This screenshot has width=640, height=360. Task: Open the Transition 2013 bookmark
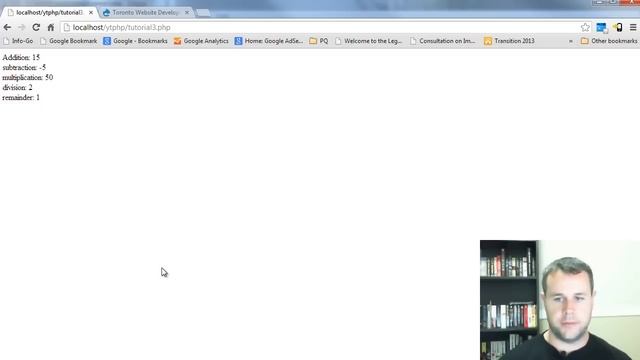point(509,41)
